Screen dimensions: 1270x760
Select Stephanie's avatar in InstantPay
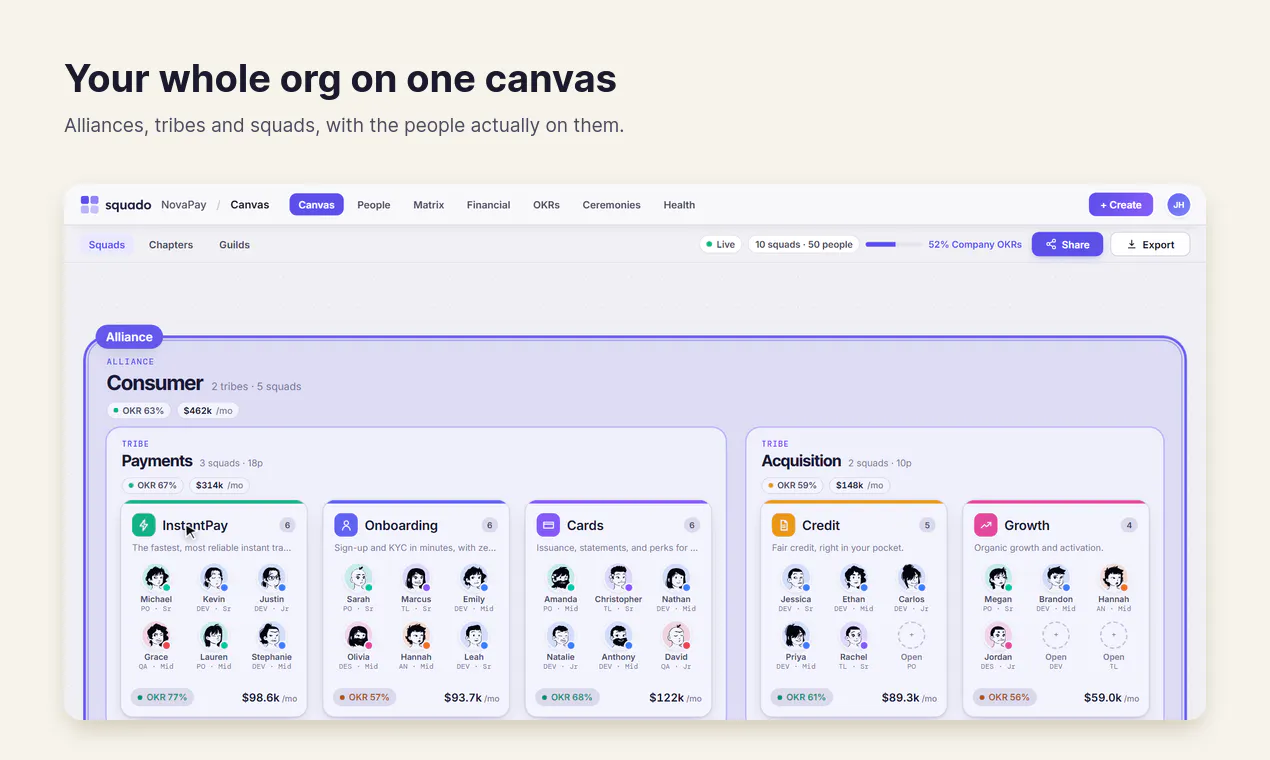(272, 635)
